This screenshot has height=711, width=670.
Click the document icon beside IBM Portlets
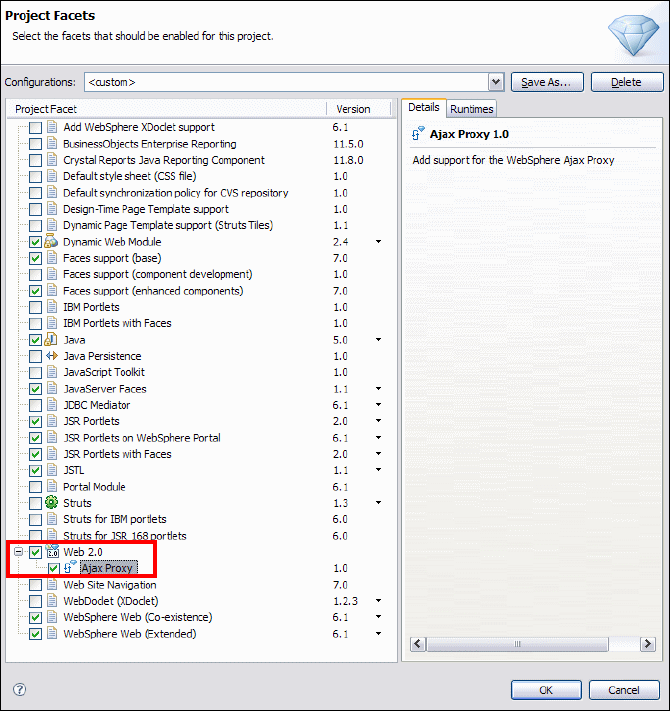(x=52, y=307)
